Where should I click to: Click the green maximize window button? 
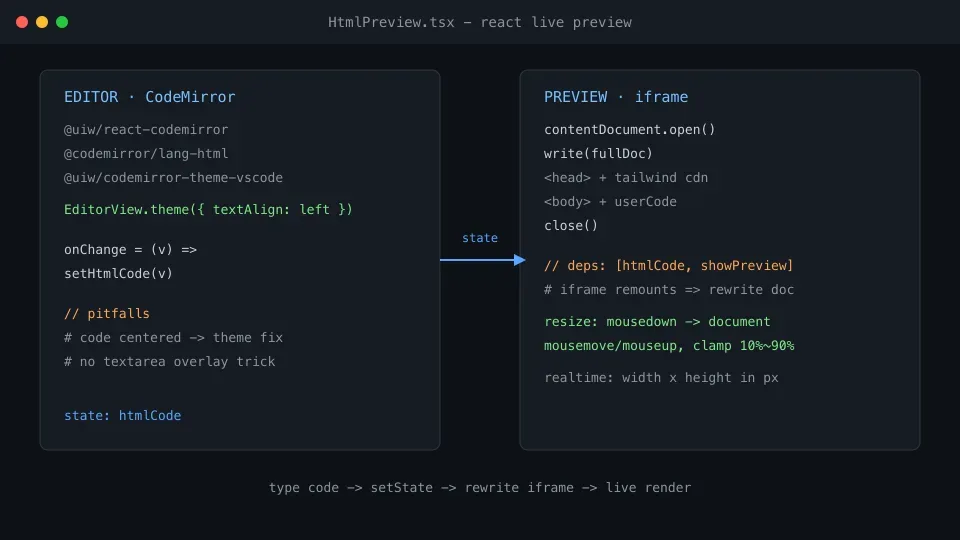(62, 22)
